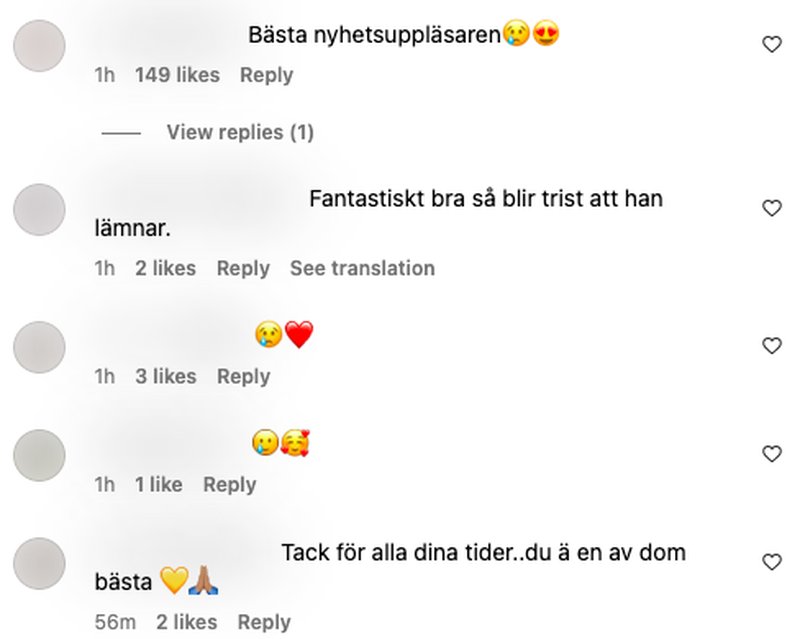
Task: Reply to the 'Fantastiskt bra' comment
Action: tap(243, 268)
